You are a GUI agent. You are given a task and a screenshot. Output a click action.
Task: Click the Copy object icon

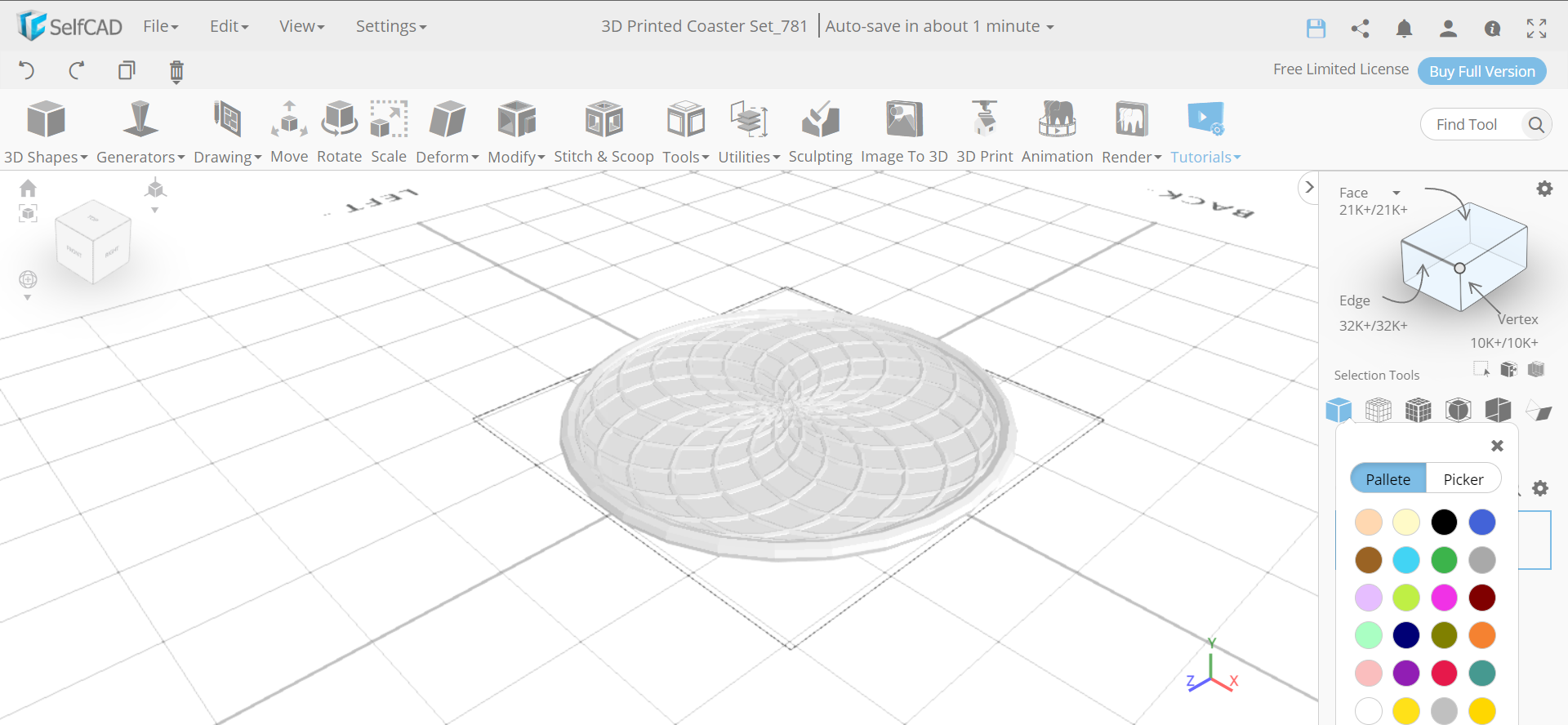127,70
